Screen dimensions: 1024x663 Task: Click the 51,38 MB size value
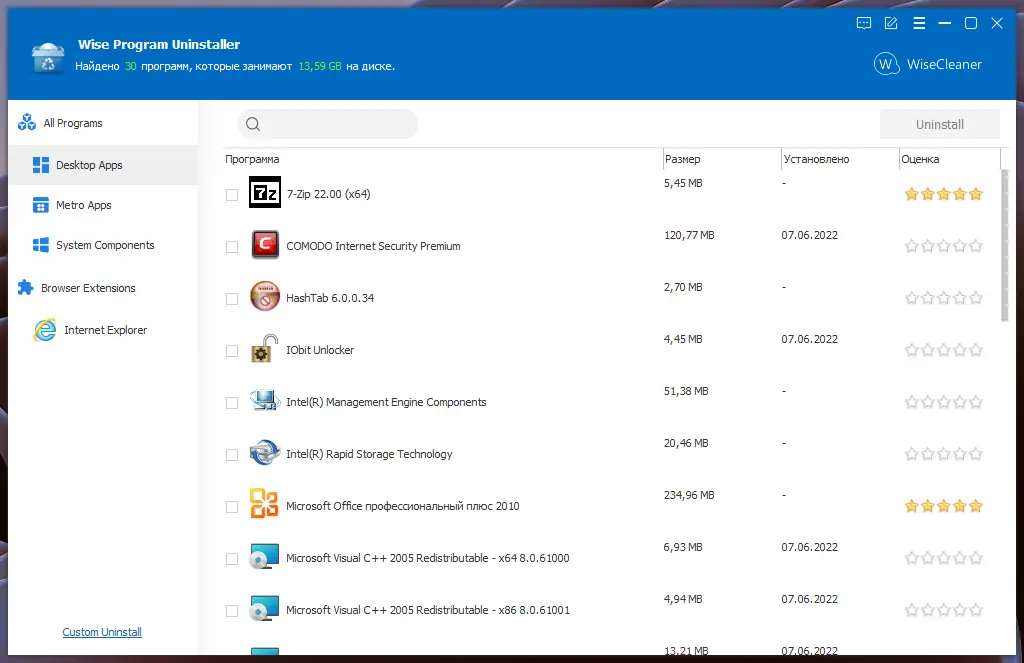click(686, 391)
